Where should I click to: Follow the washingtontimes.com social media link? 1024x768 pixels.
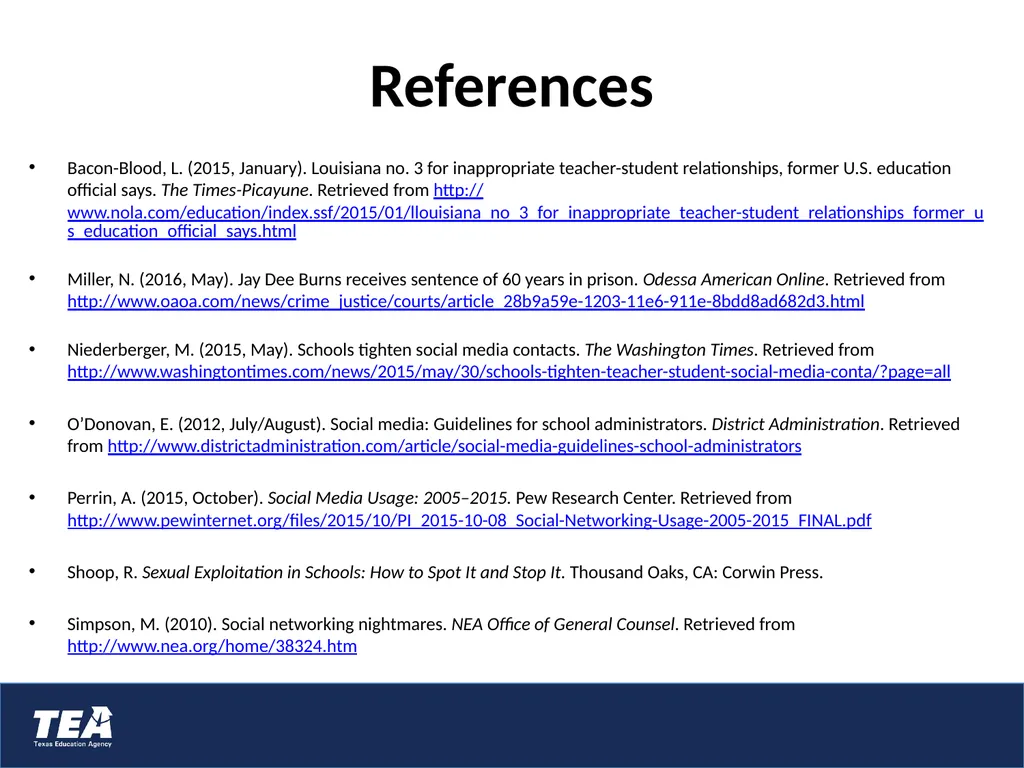coord(509,372)
